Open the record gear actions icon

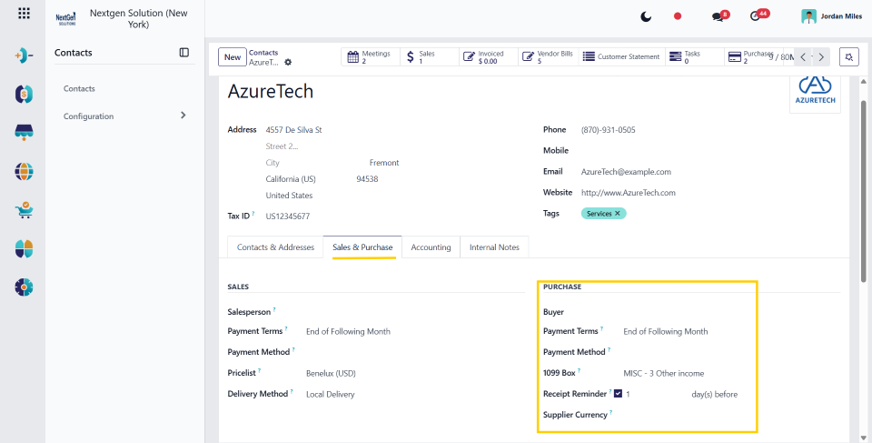(288, 62)
